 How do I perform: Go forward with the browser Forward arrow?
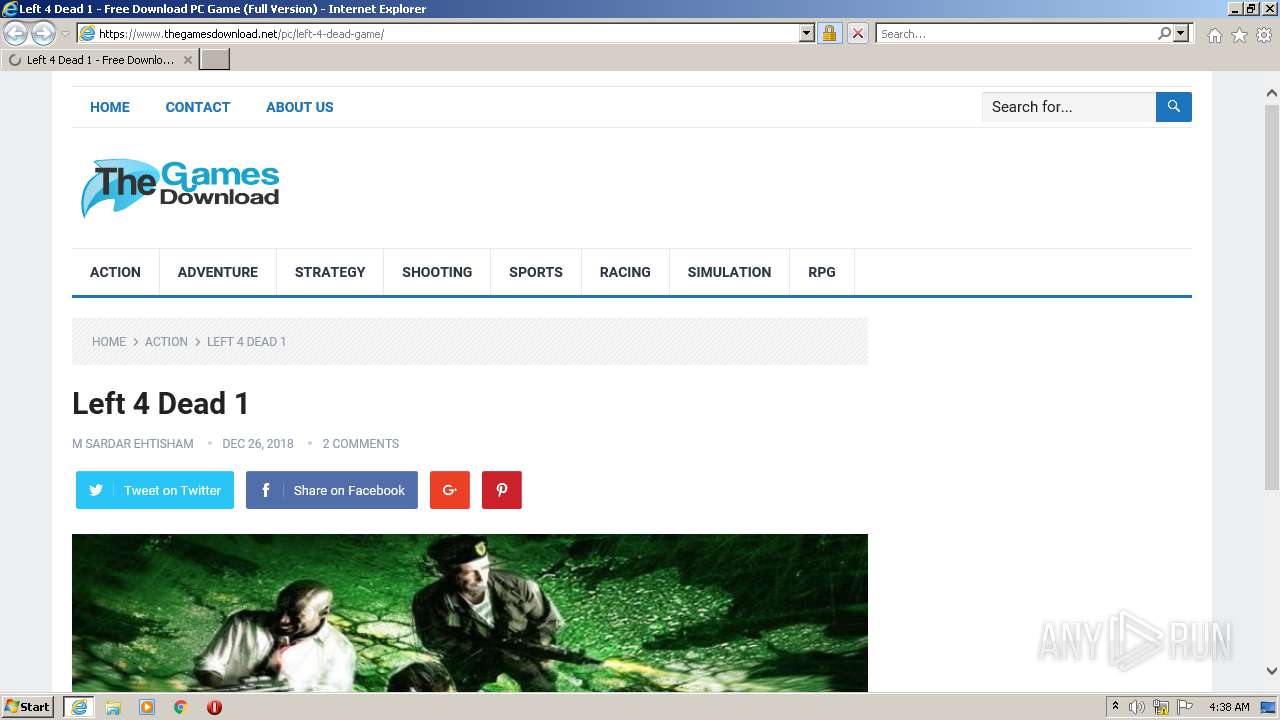point(43,34)
